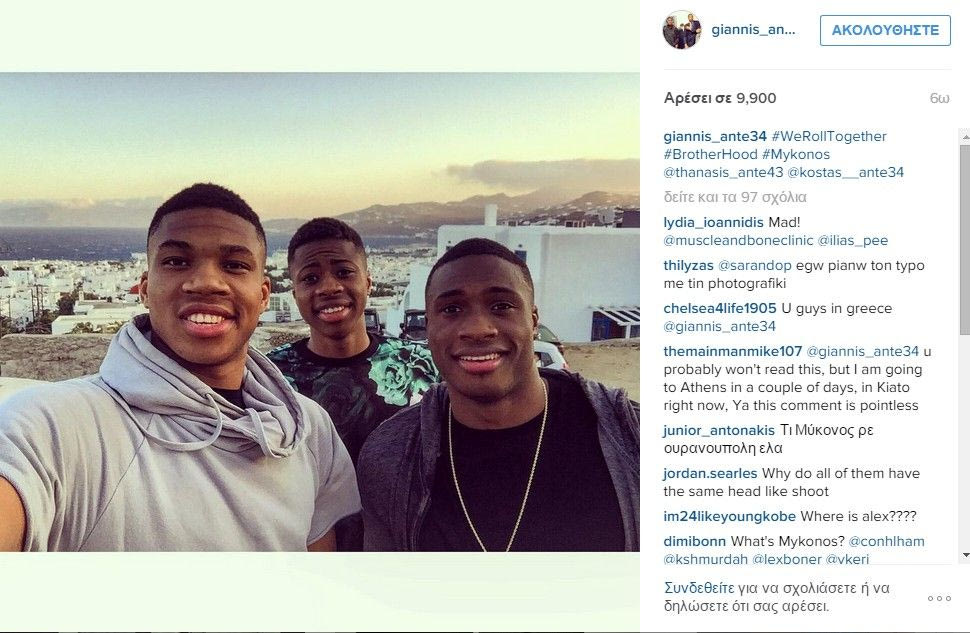970x633 pixels.
Task: Click the comments scrollbar thumb
Action: click(964, 240)
